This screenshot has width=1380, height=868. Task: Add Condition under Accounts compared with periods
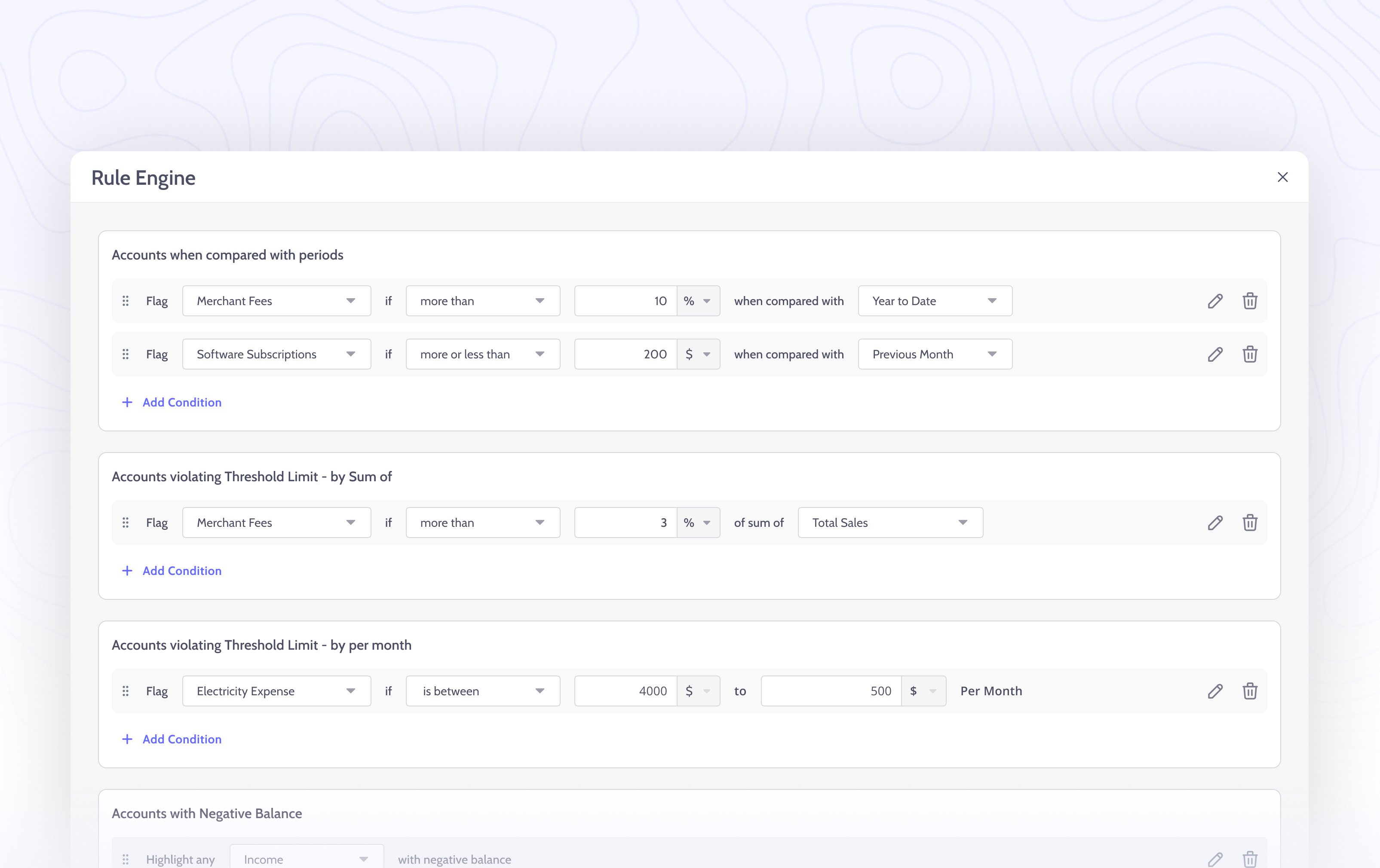(172, 402)
